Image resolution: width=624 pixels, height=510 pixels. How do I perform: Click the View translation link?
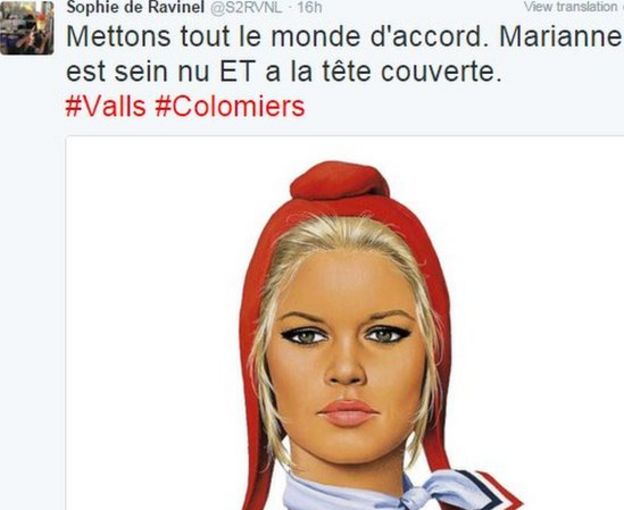pyautogui.click(x=573, y=6)
